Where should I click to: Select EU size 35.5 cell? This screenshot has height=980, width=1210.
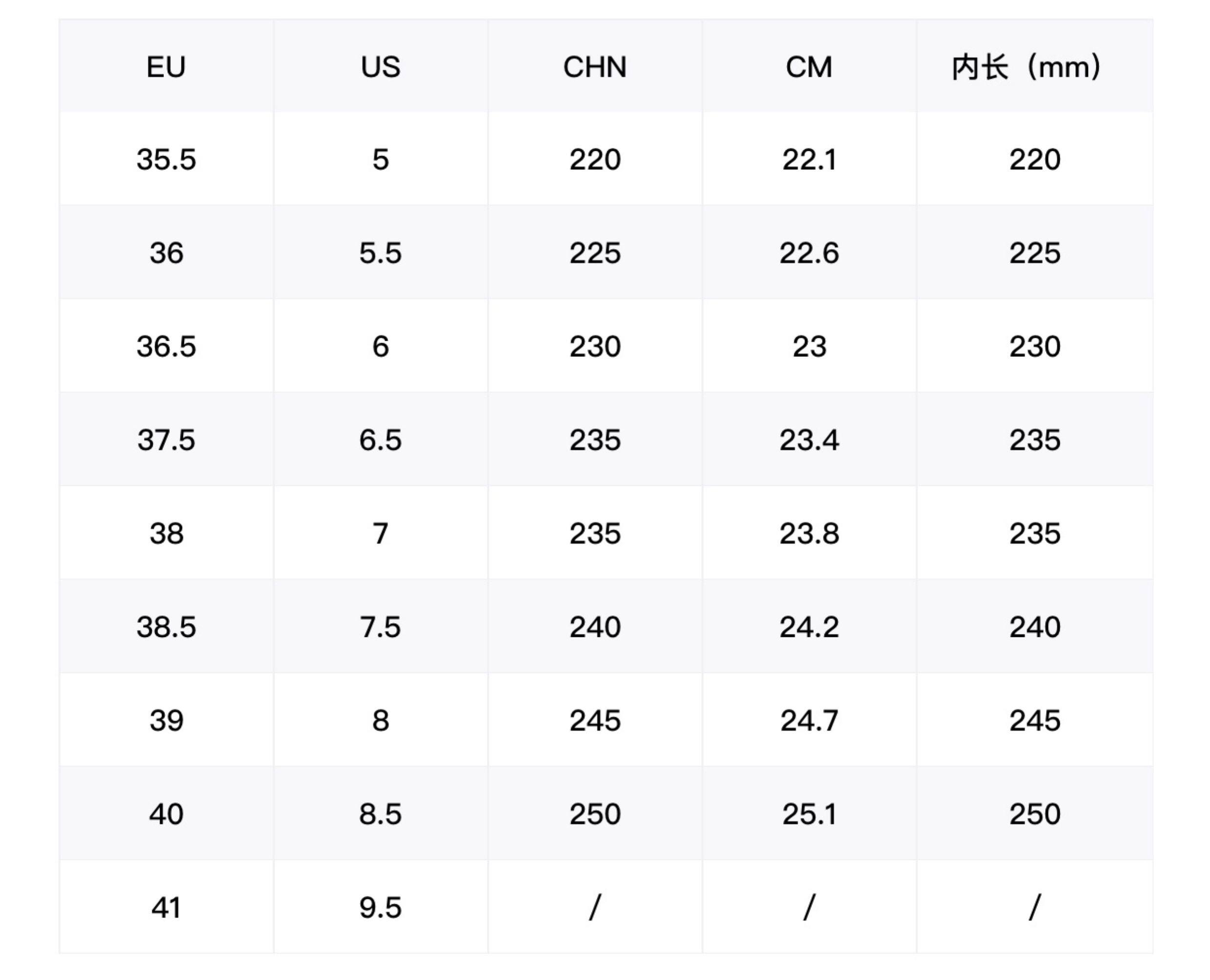[x=166, y=159]
